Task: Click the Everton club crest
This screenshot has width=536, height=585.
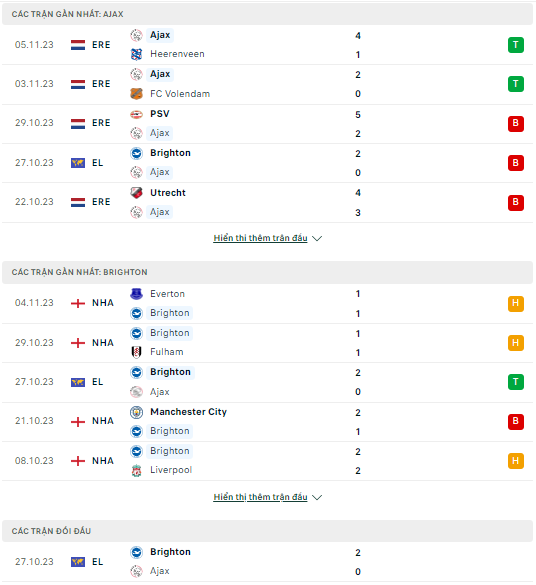Action: point(137,294)
